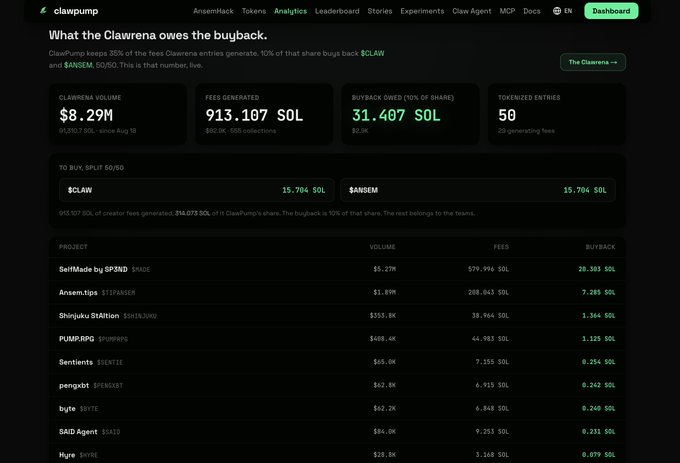The image size is (680, 463).
Task: Click the BUYBACK column header
Action: (x=600, y=247)
